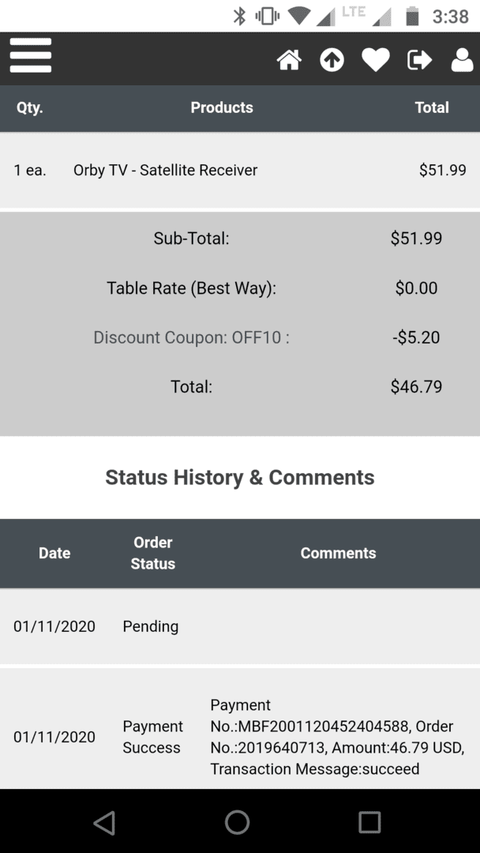
Task: Select the Payment Success status entry
Action: [x=153, y=737]
